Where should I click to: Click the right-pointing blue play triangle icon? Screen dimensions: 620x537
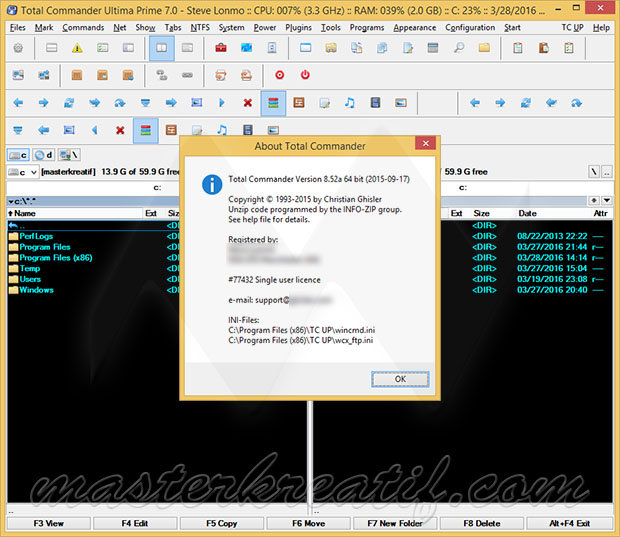pyautogui.click(x=221, y=103)
